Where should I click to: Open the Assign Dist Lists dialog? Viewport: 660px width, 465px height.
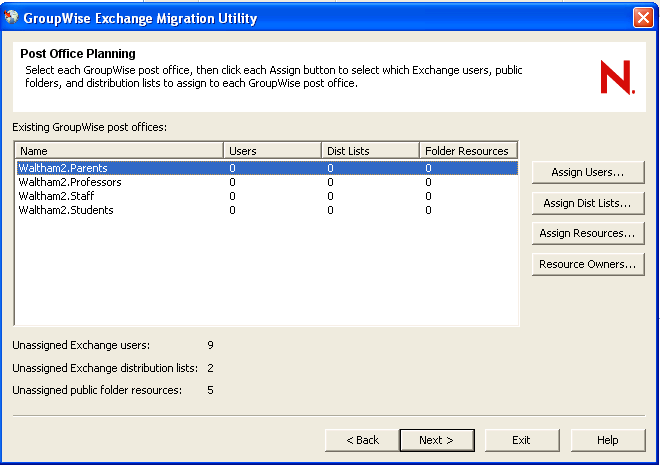(588, 203)
